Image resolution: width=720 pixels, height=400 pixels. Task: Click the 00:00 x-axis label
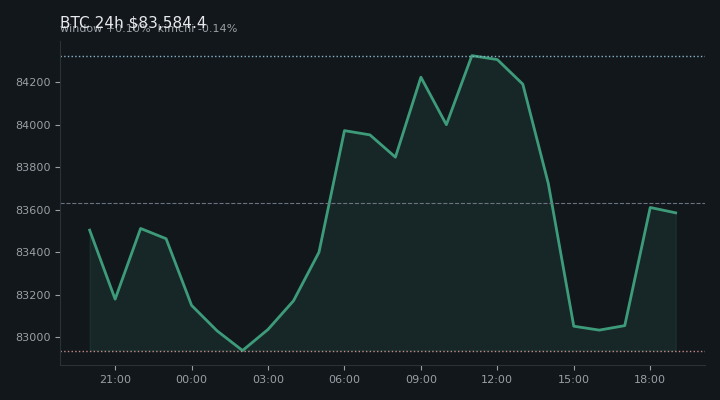[192, 379]
